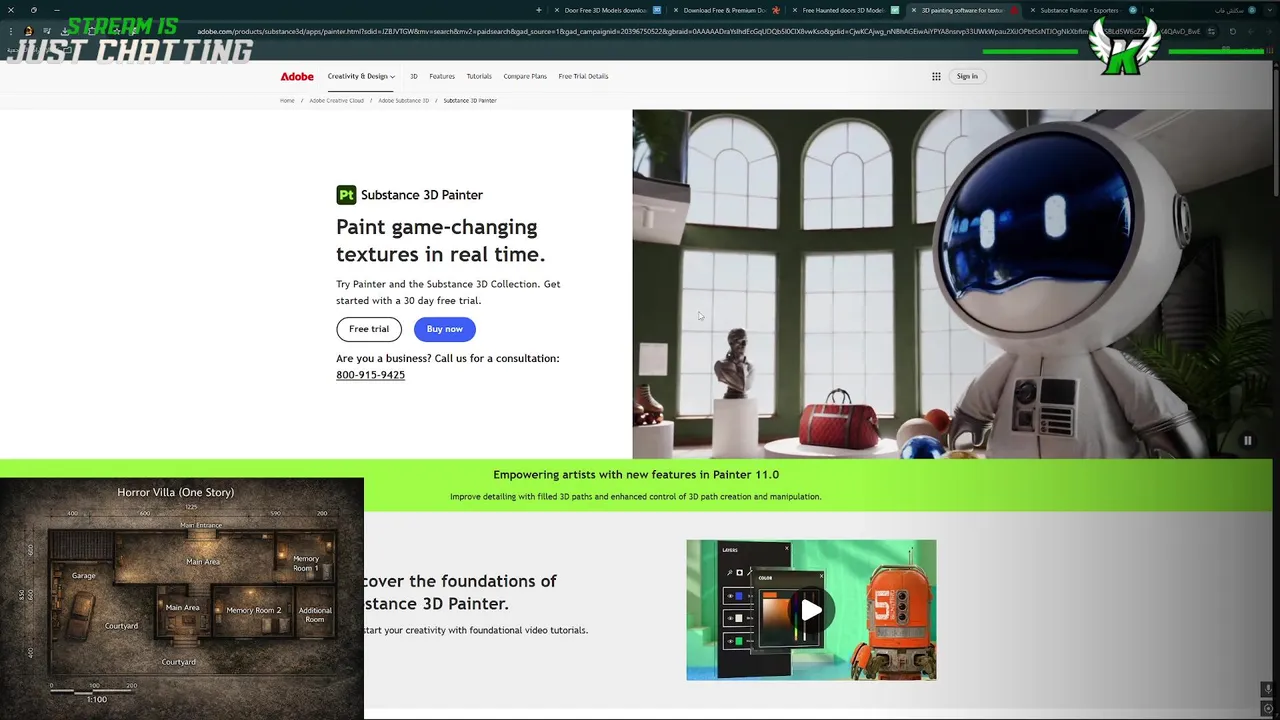Screen dimensions: 1280x720
Task: Open Free Trial Details in the nav bar
Action: 583,76
